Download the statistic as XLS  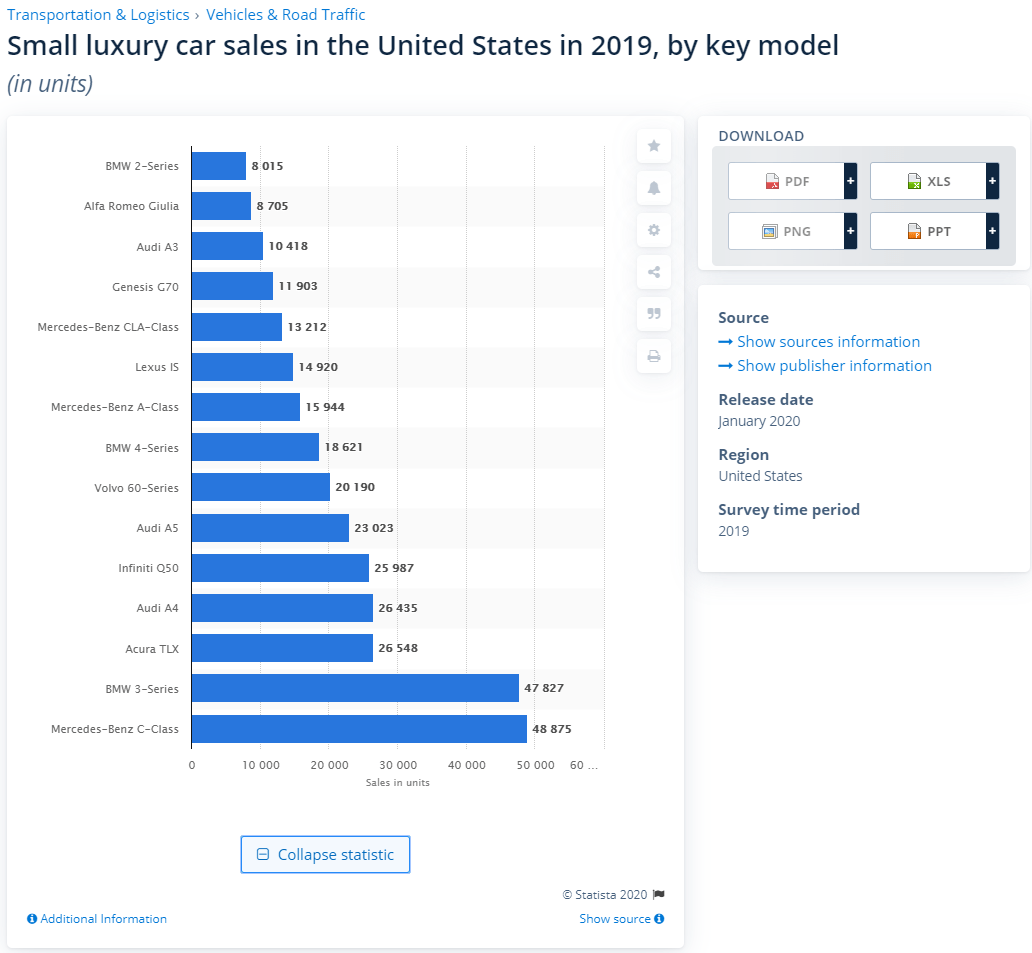928,181
